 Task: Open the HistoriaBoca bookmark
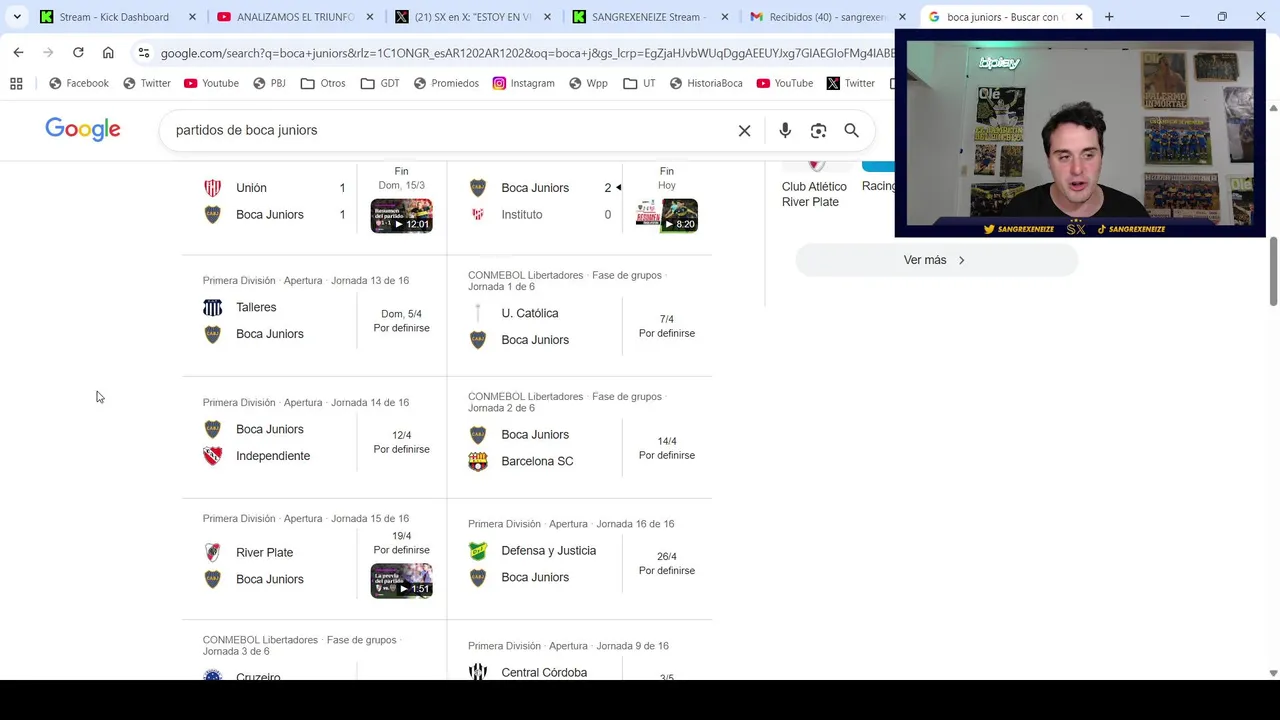[x=705, y=83]
